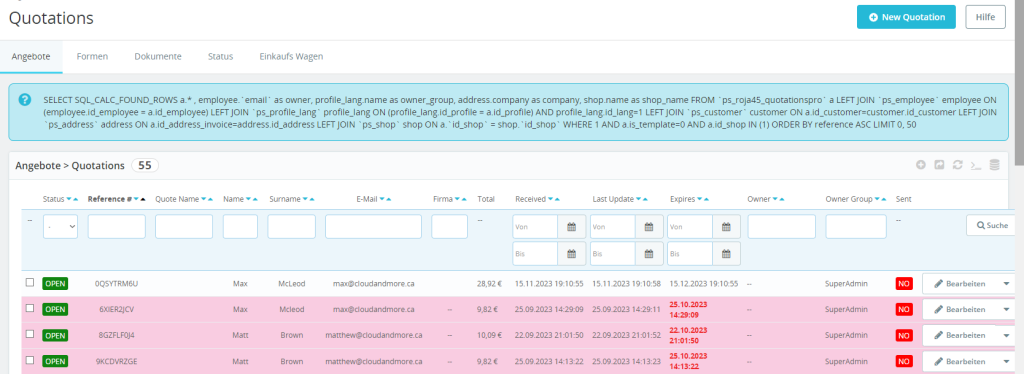Click the add new record plus icon

click(x=921, y=165)
